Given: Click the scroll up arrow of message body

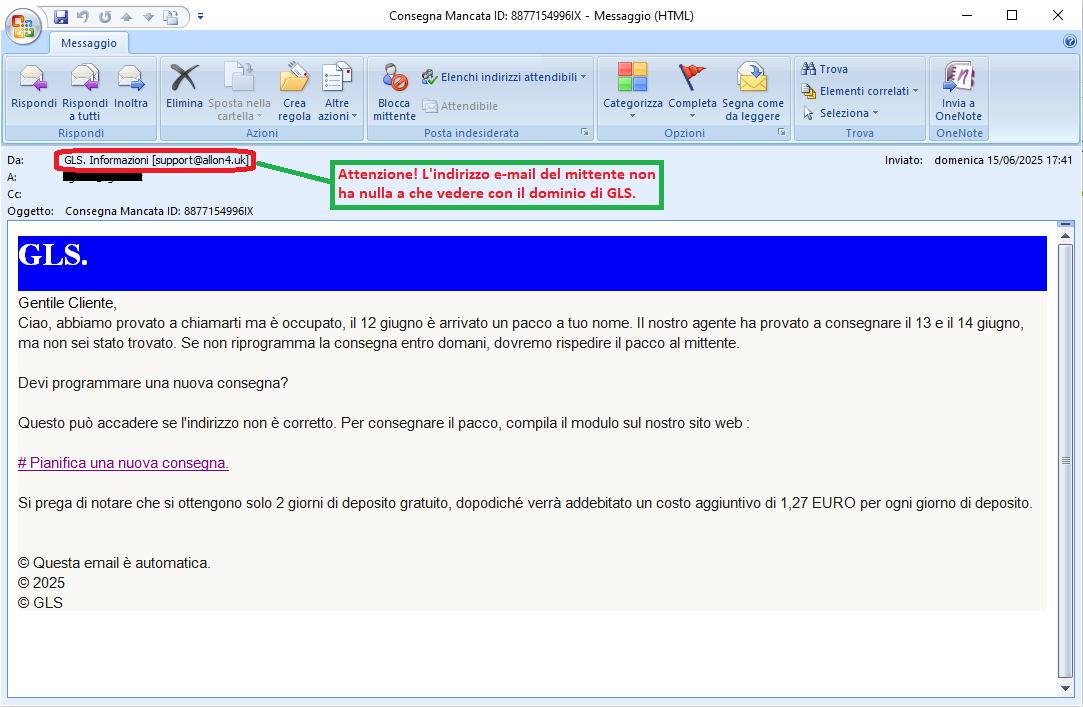Looking at the screenshot, I should click(1066, 236).
